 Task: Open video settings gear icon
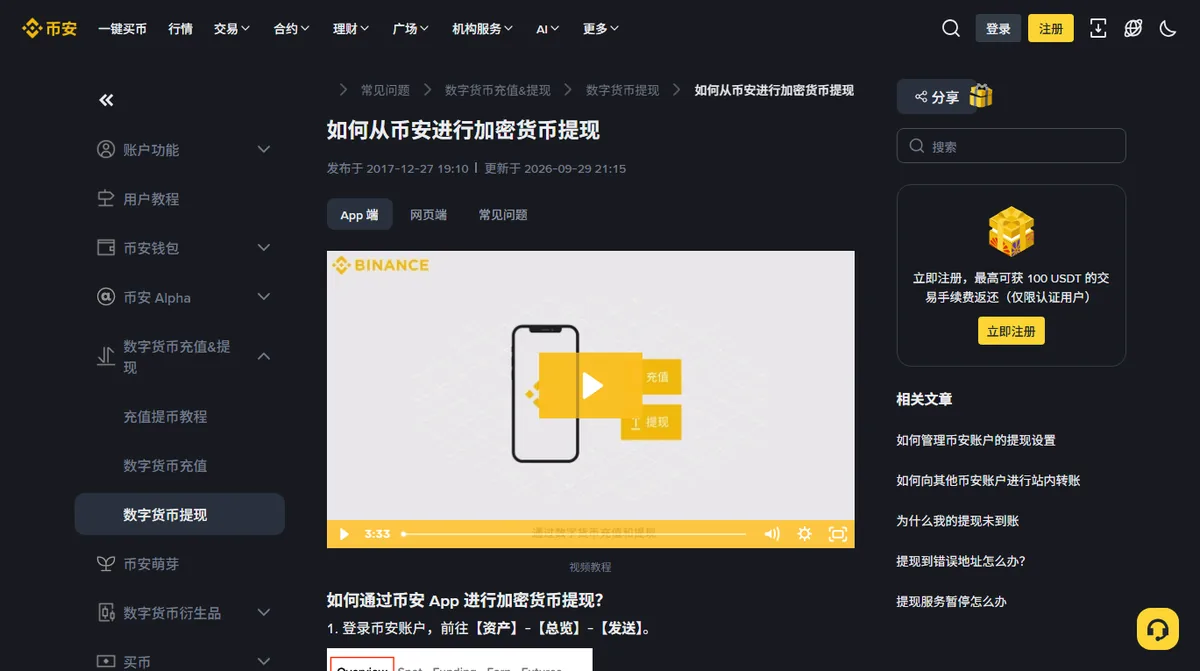tap(804, 534)
